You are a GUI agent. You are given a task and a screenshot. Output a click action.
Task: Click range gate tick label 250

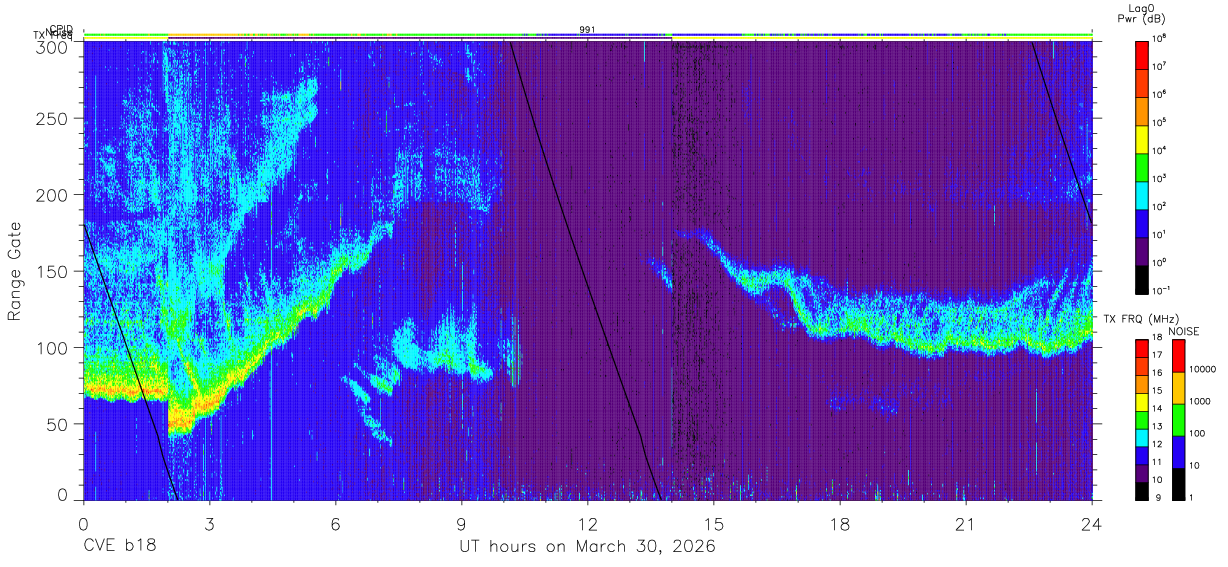[x=52, y=119]
